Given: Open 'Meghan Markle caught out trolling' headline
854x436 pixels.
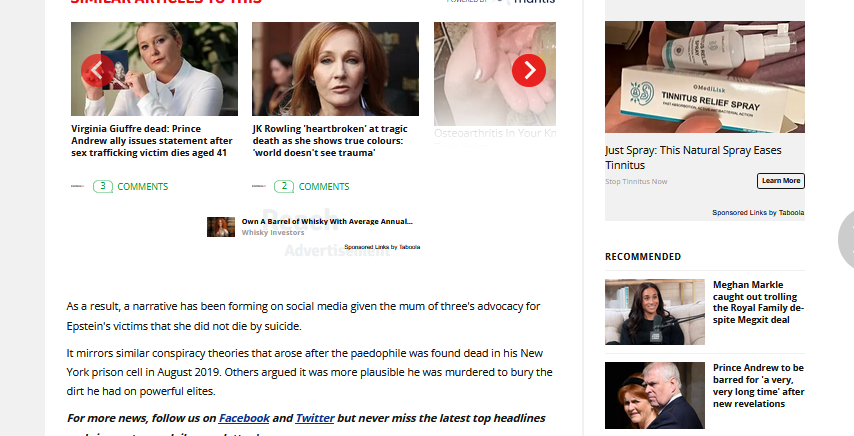Looking at the screenshot, I should [x=758, y=302].
